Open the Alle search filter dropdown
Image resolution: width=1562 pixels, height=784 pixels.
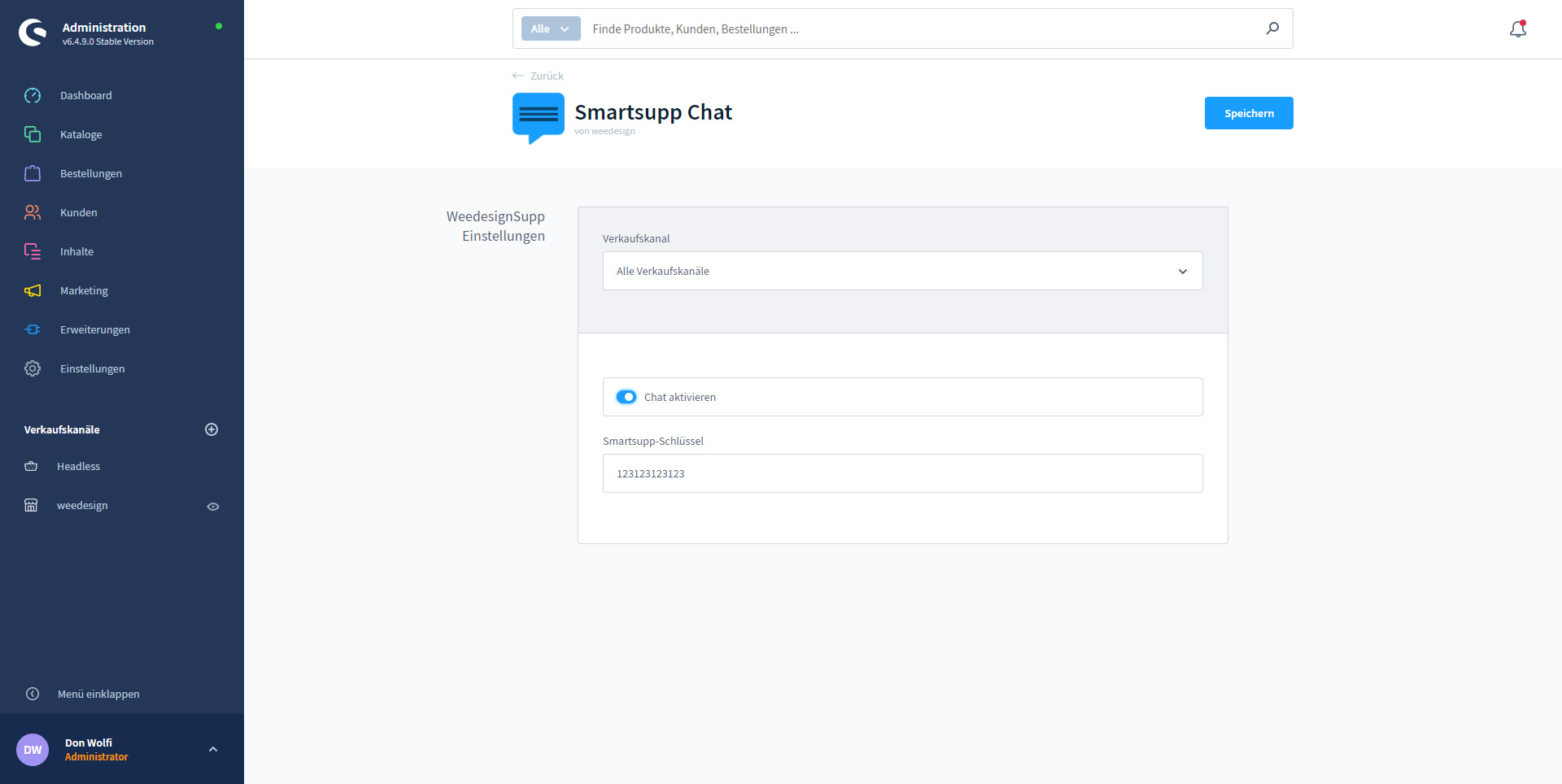[551, 28]
